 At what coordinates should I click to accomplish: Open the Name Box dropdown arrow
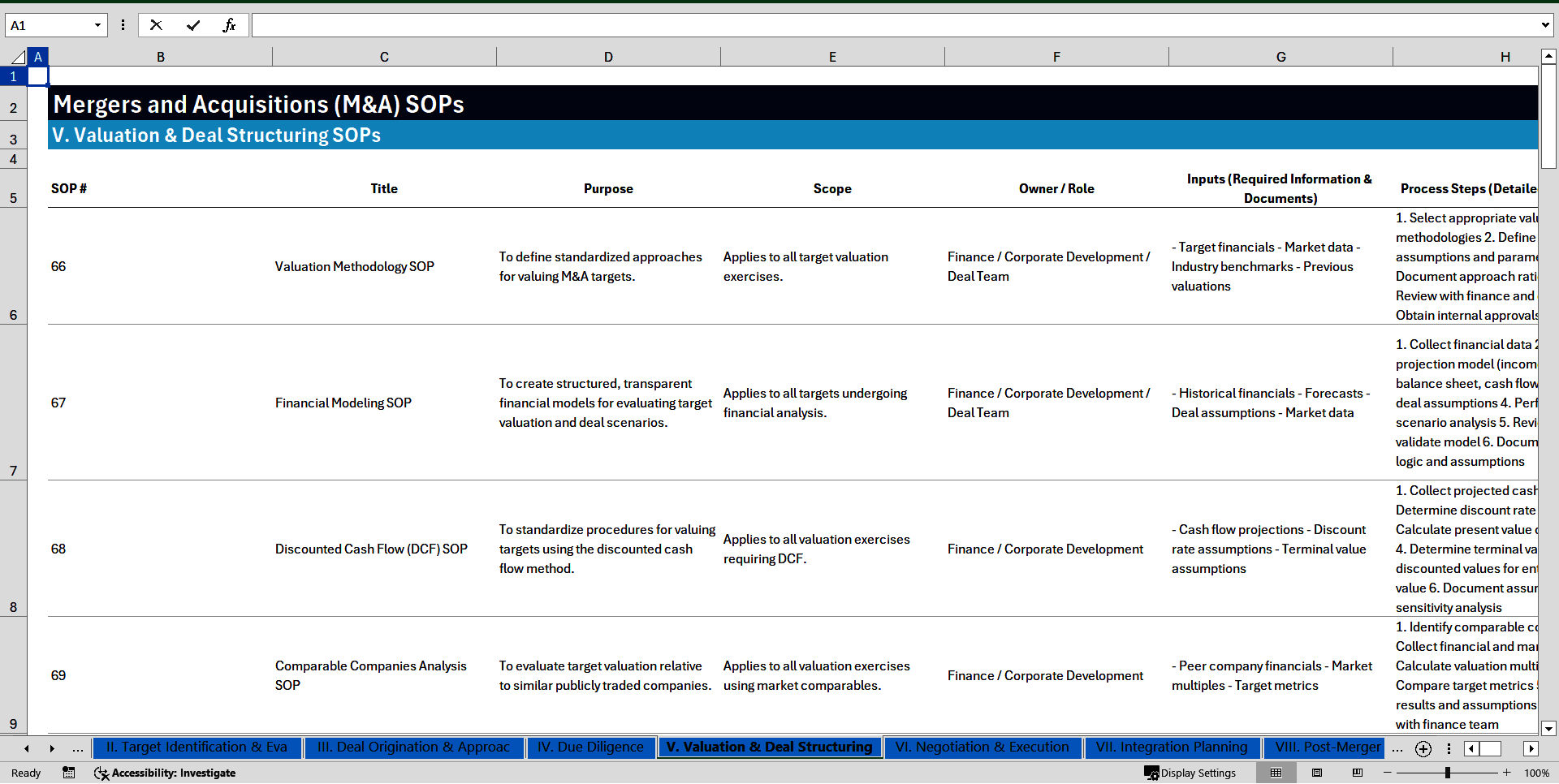(97, 25)
